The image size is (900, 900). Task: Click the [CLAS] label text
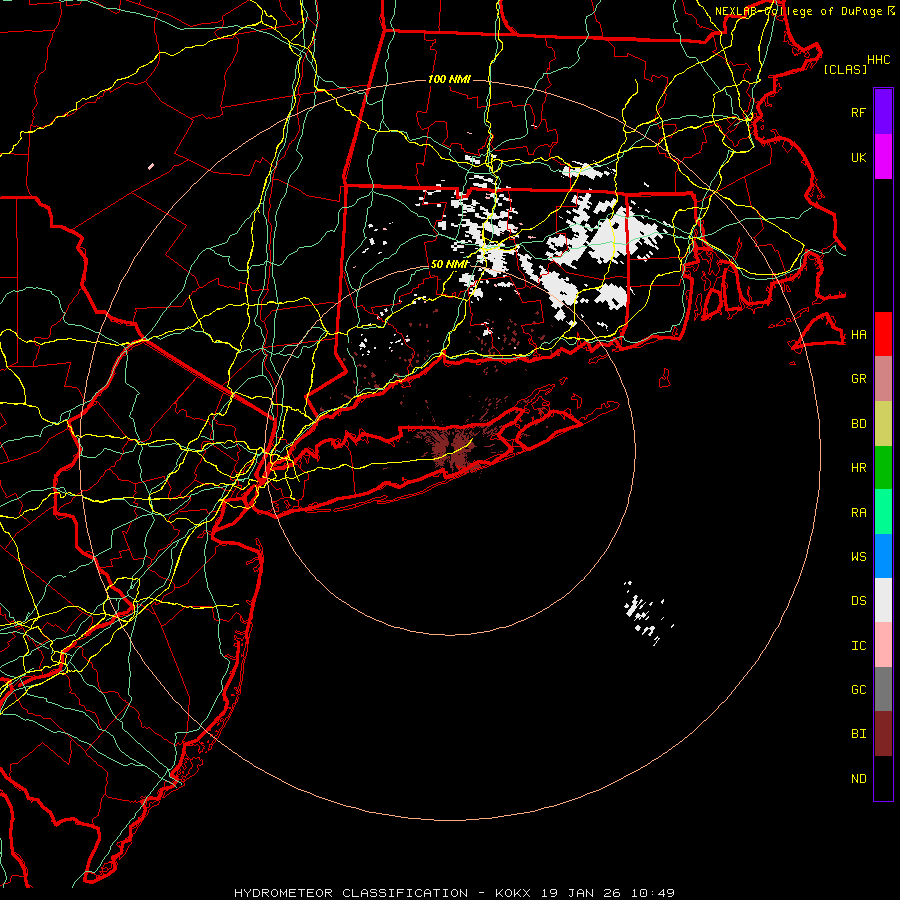tap(844, 69)
